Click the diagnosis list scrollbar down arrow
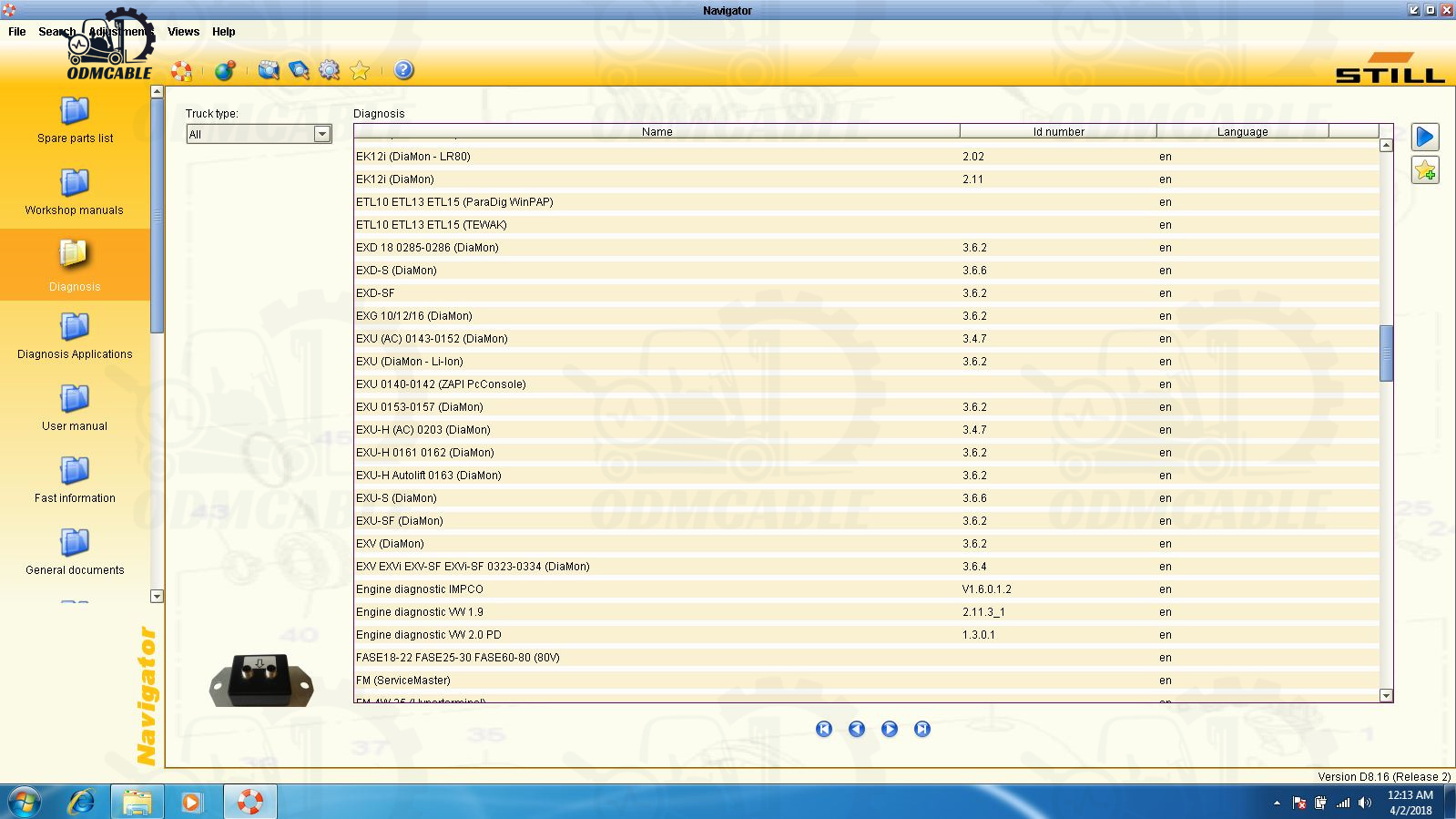 (x=1386, y=695)
